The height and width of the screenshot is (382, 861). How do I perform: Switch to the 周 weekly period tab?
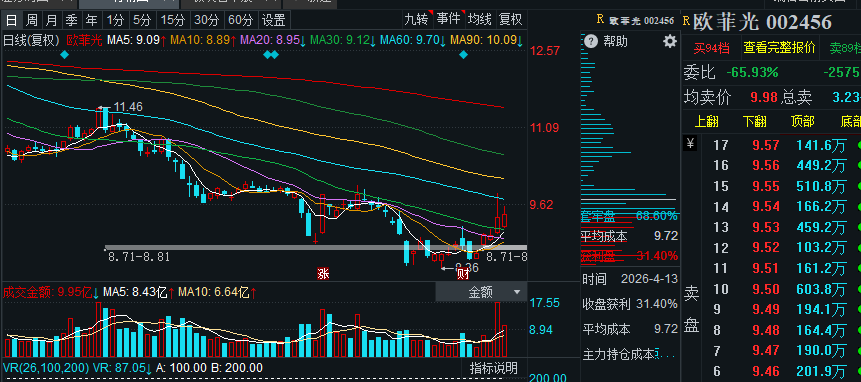click(x=32, y=21)
